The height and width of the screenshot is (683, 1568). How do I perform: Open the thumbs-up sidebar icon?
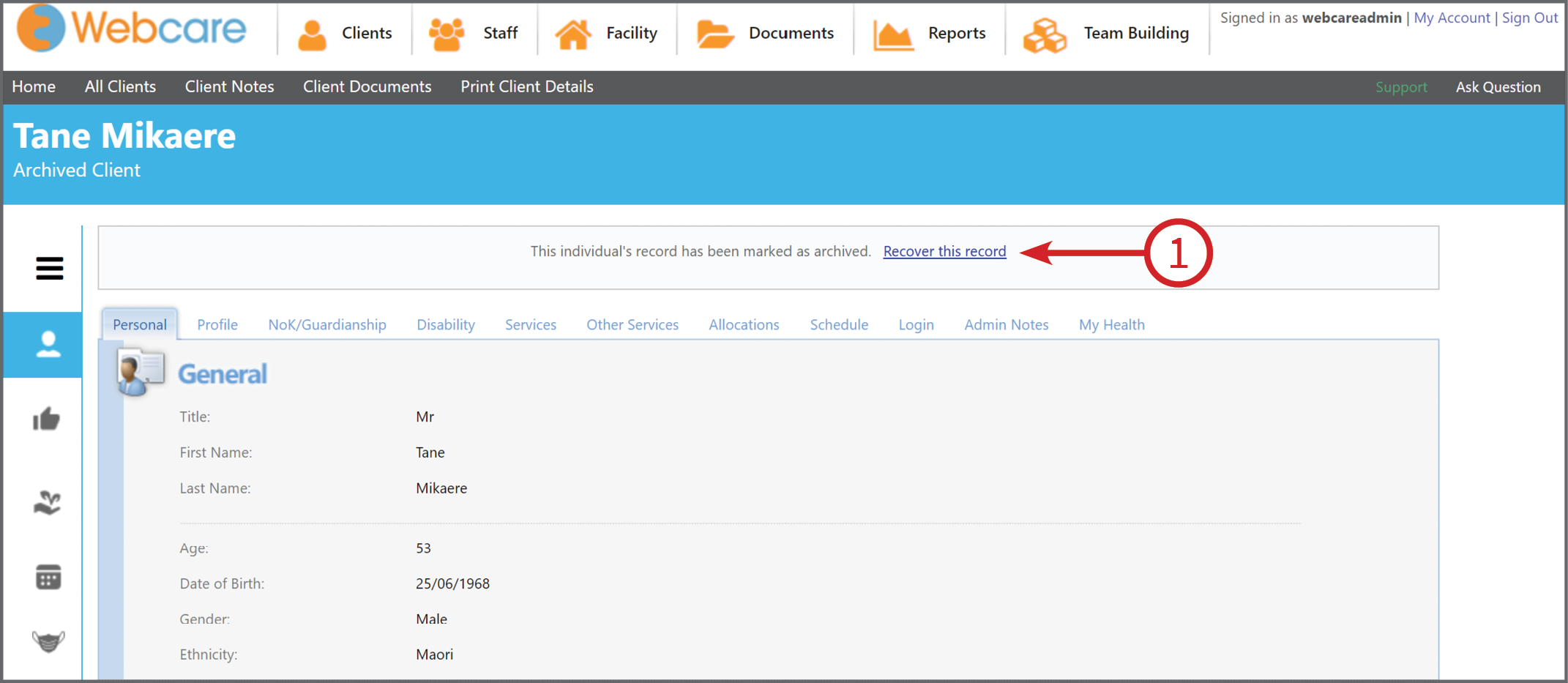47,419
